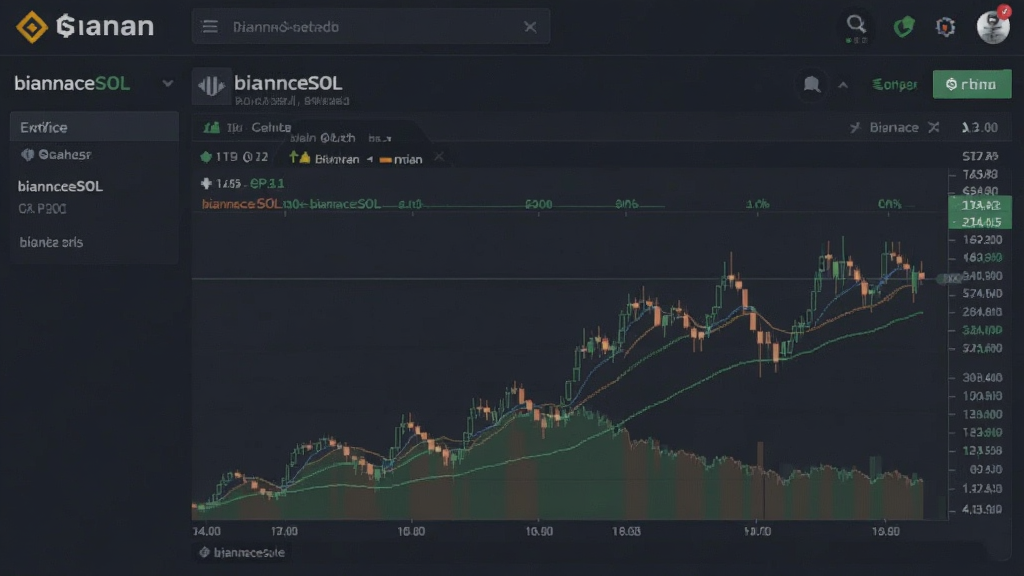Open the biance oris sidebar entry

[x=51, y=242]
